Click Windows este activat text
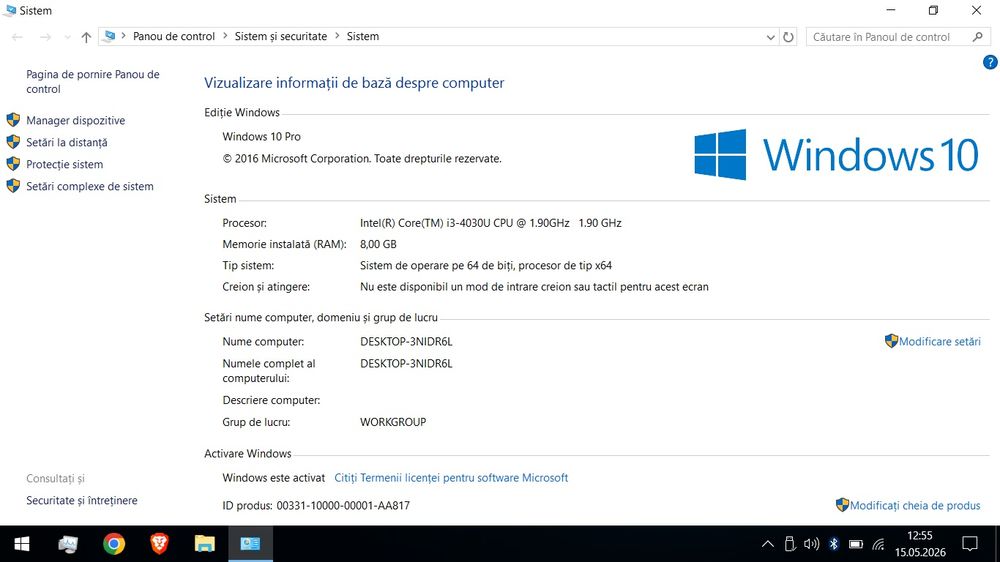This screenshot has height=562, width=1000. coord(274,478)
